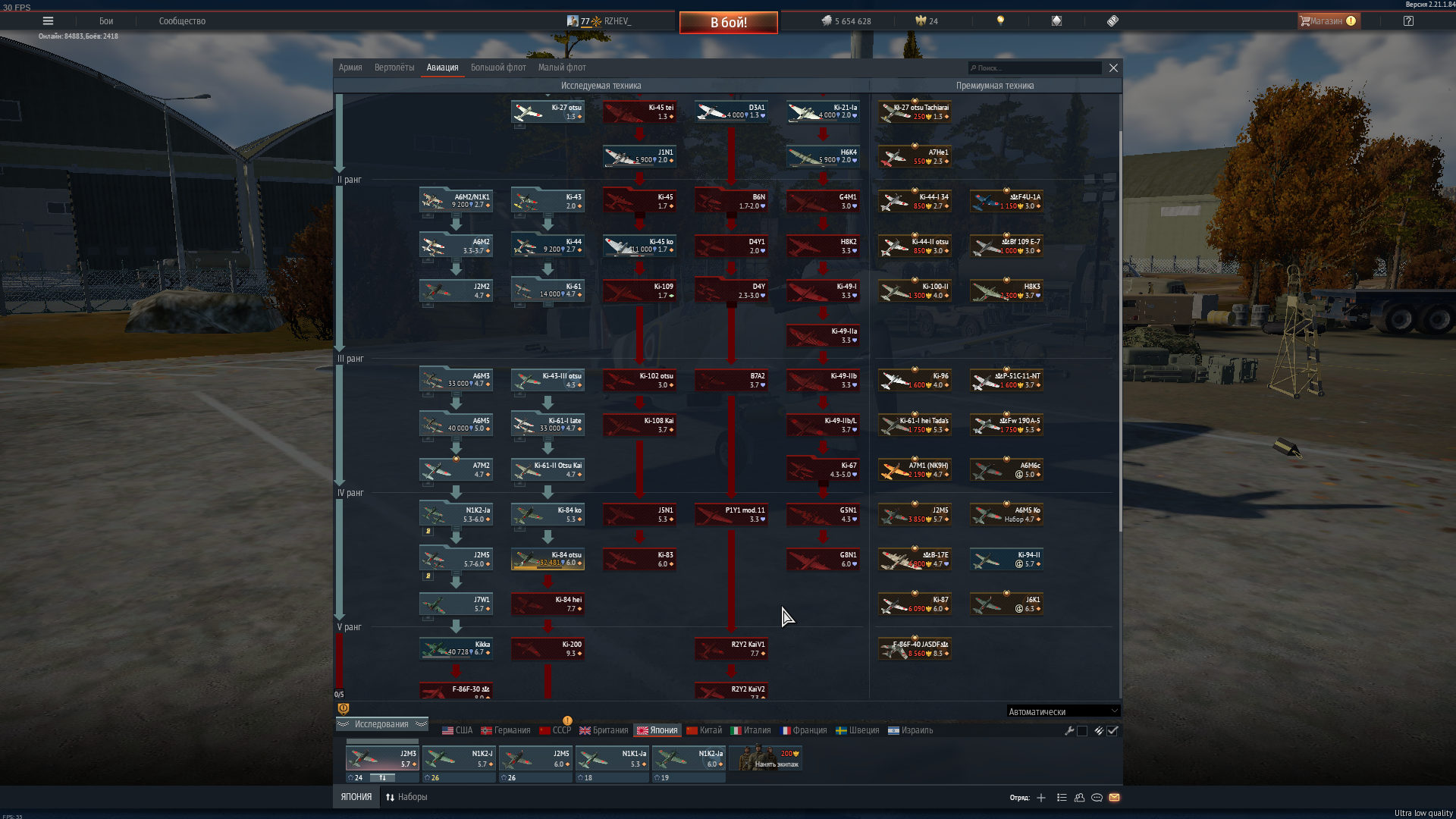Screen dimensions: 1456x819
Task: Click Нанять экипаж recruit crew button
Action: [x=766, y=758]
